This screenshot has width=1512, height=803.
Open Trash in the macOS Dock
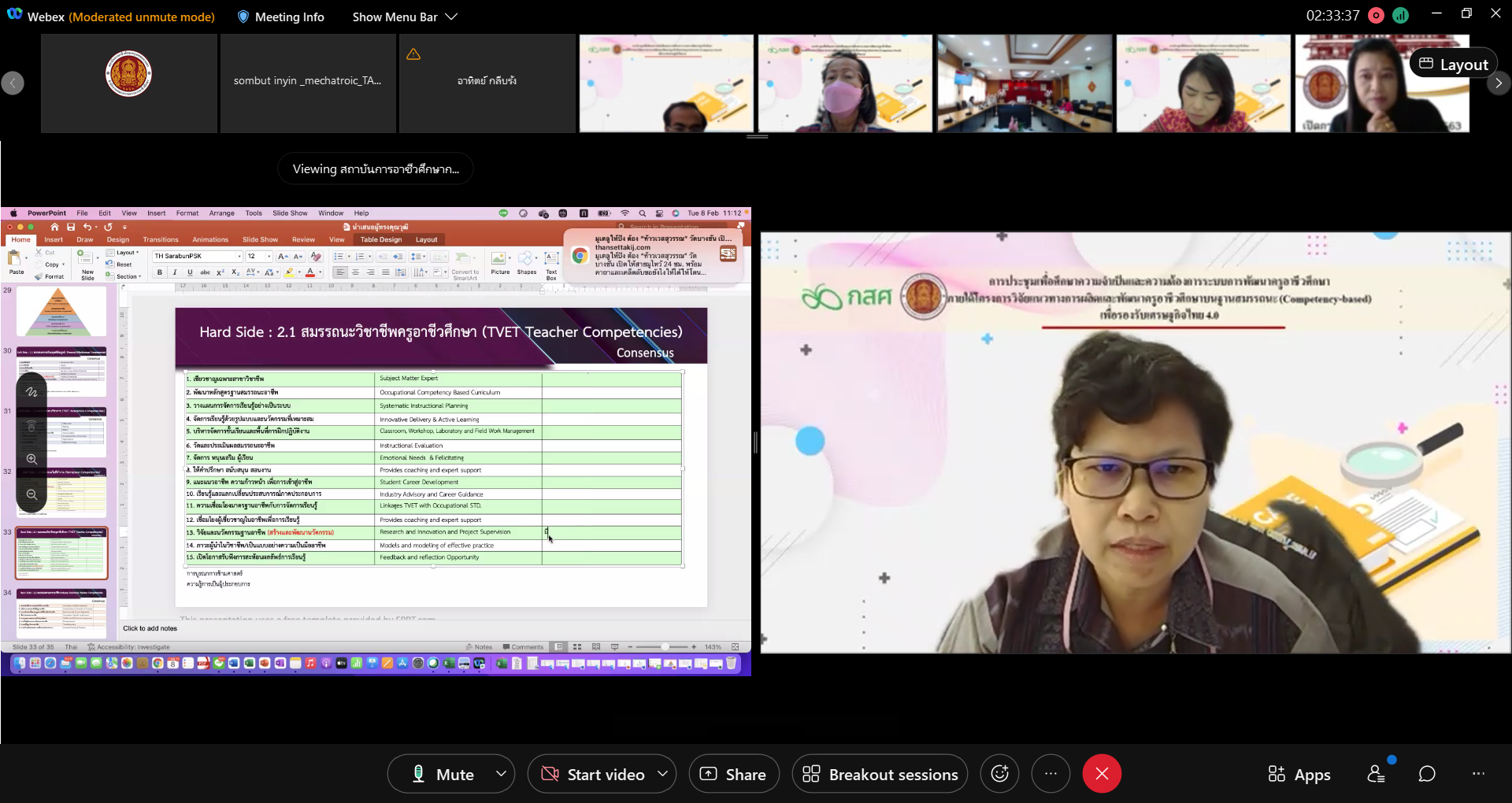732,664
